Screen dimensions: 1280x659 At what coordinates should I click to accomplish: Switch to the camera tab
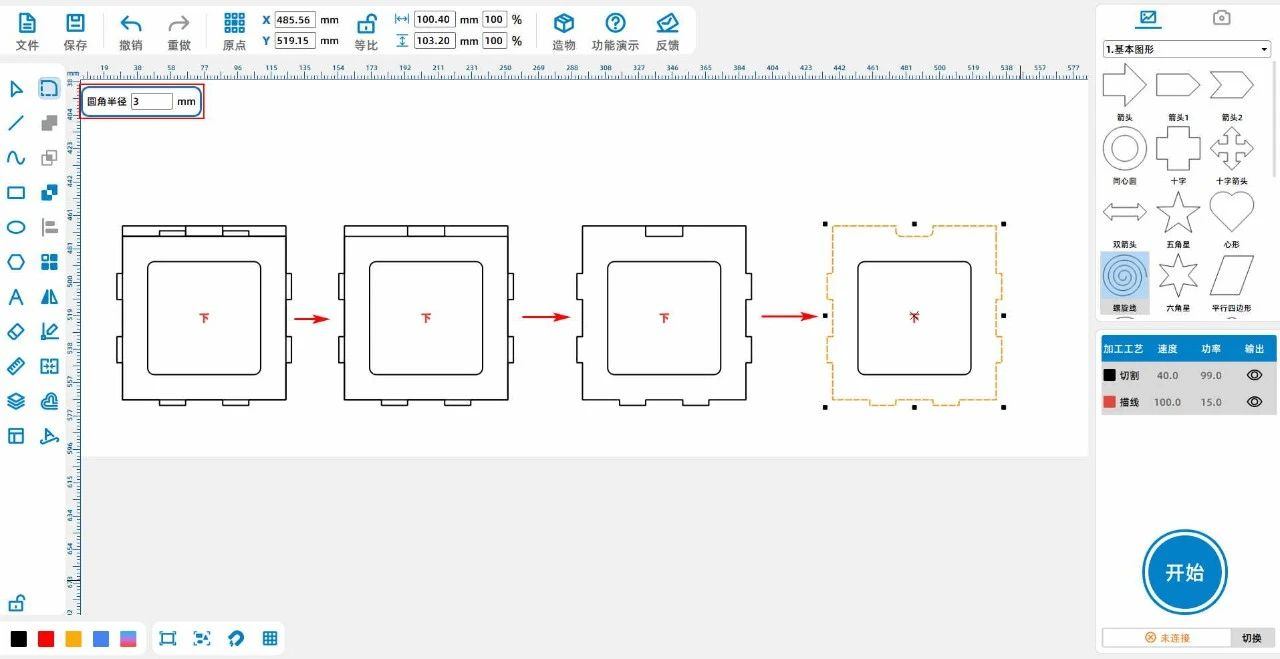point(1221,17)
